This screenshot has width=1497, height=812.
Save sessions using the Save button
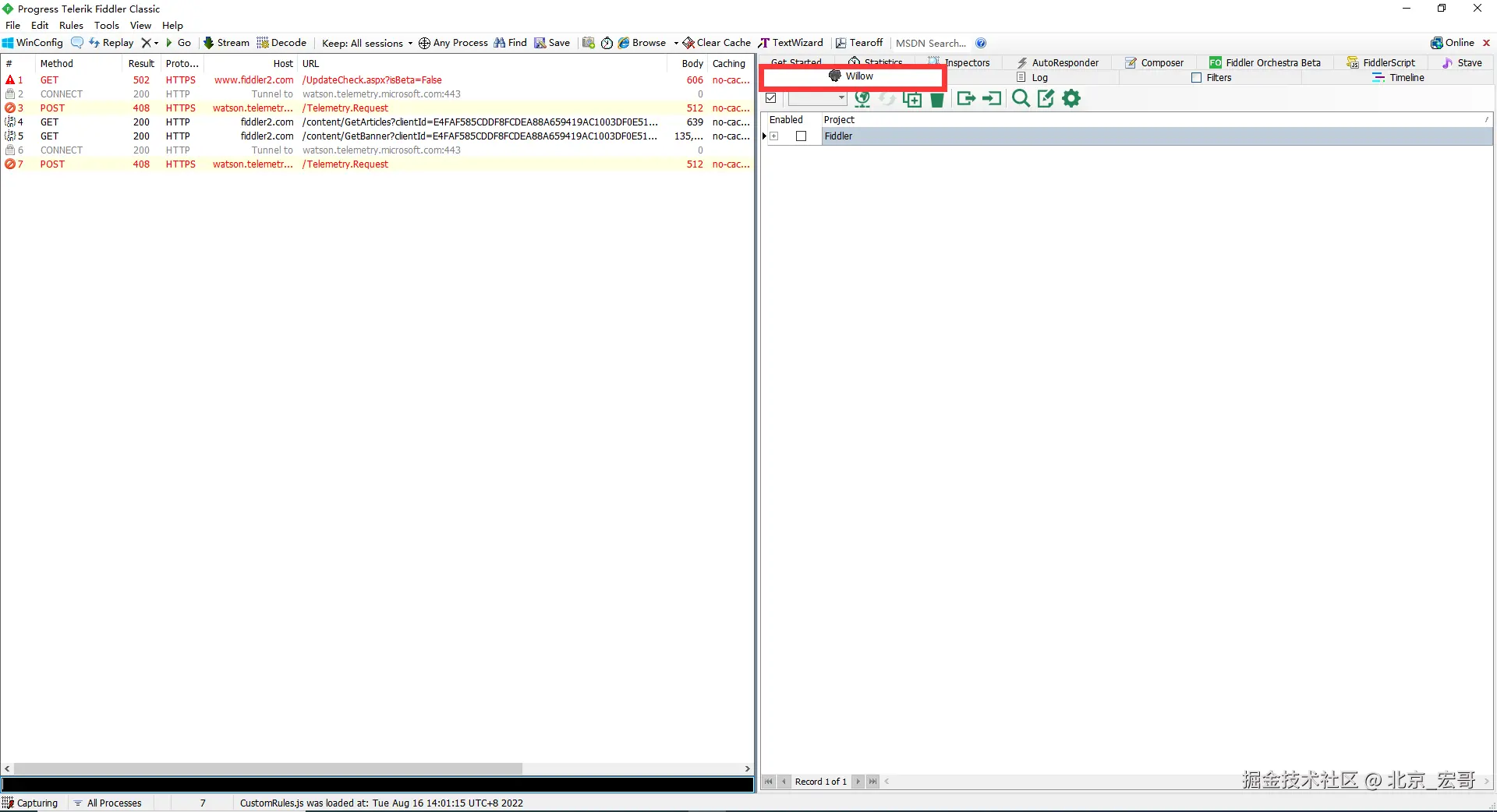point(552,43)
